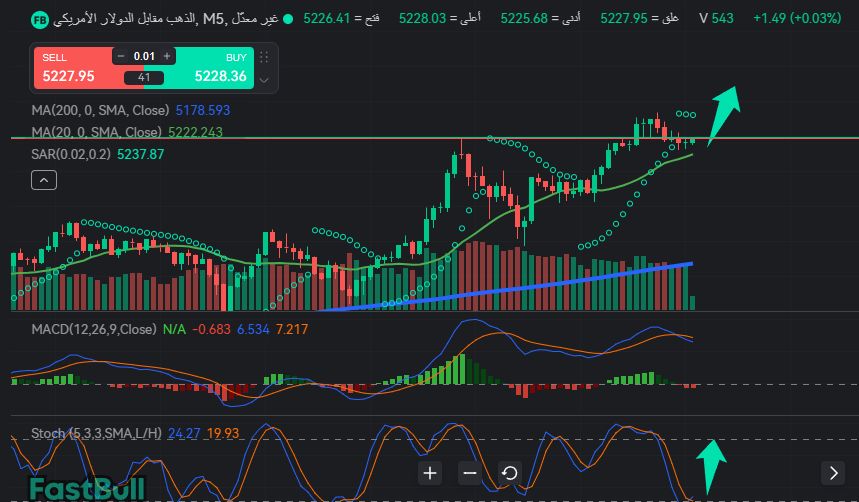Grab the trade panel drag handle dots

tap(264, 57)
